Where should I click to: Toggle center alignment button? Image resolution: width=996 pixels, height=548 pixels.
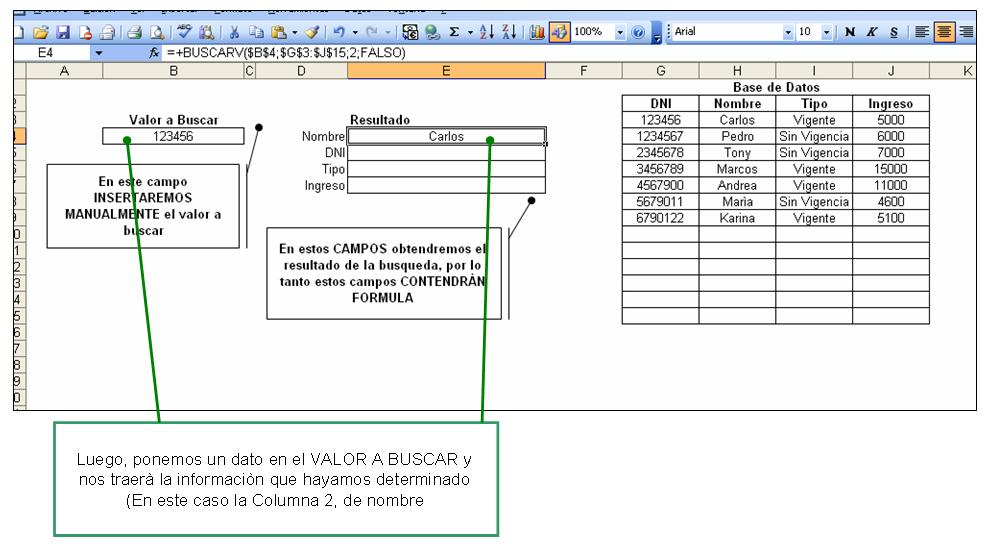(944, 32)
